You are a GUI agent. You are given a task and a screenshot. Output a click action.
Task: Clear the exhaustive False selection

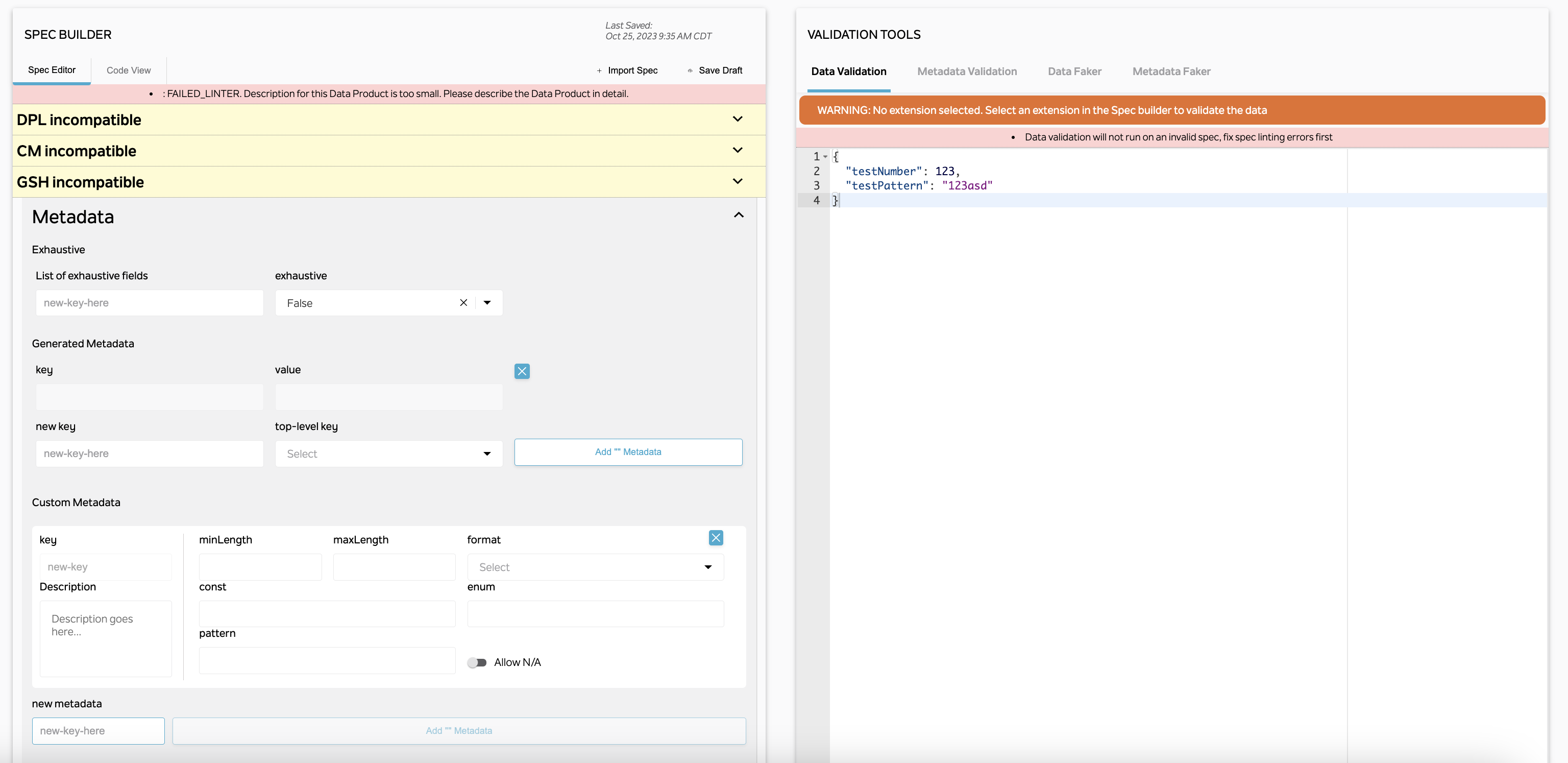point(463,303)
